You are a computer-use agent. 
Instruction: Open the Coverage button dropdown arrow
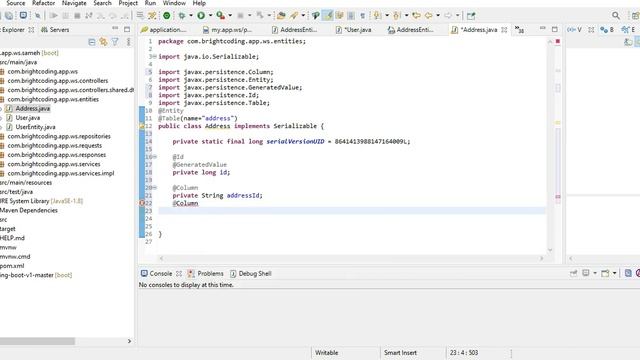pyautogui.click(x=230, y=16)
